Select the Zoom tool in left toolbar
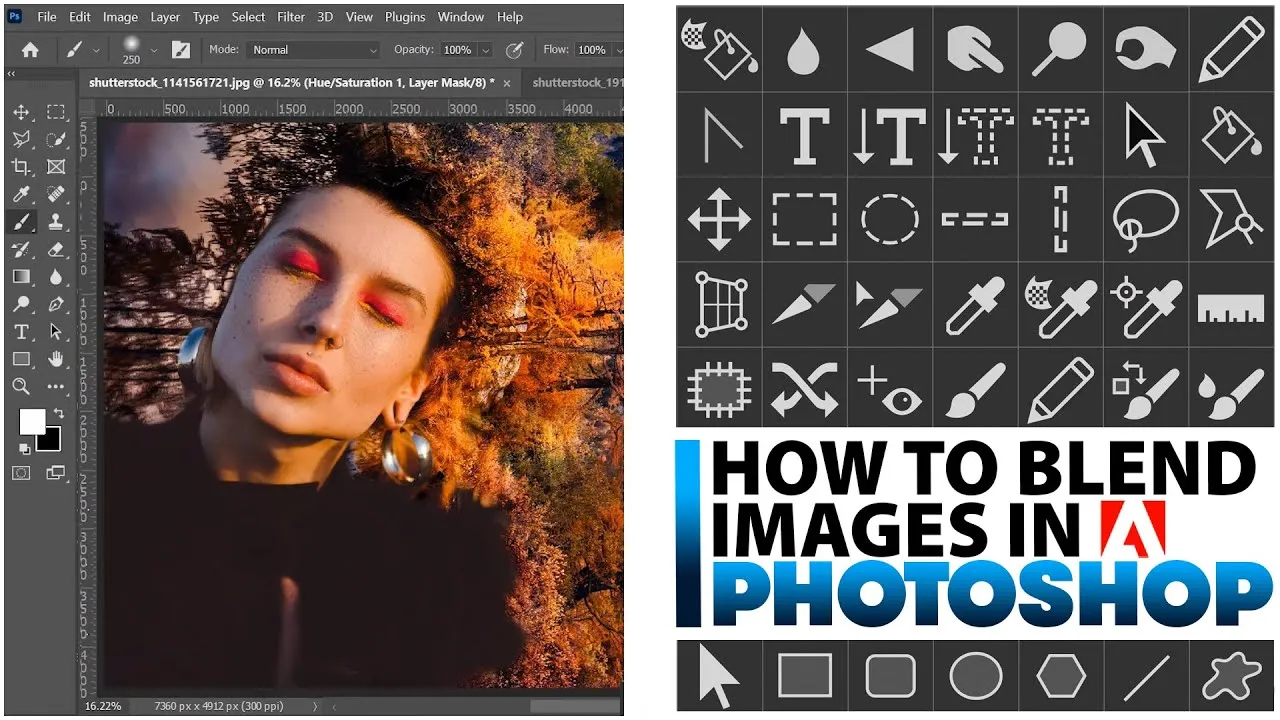This screenshot has height=720, width=1280. coord(21,386)
